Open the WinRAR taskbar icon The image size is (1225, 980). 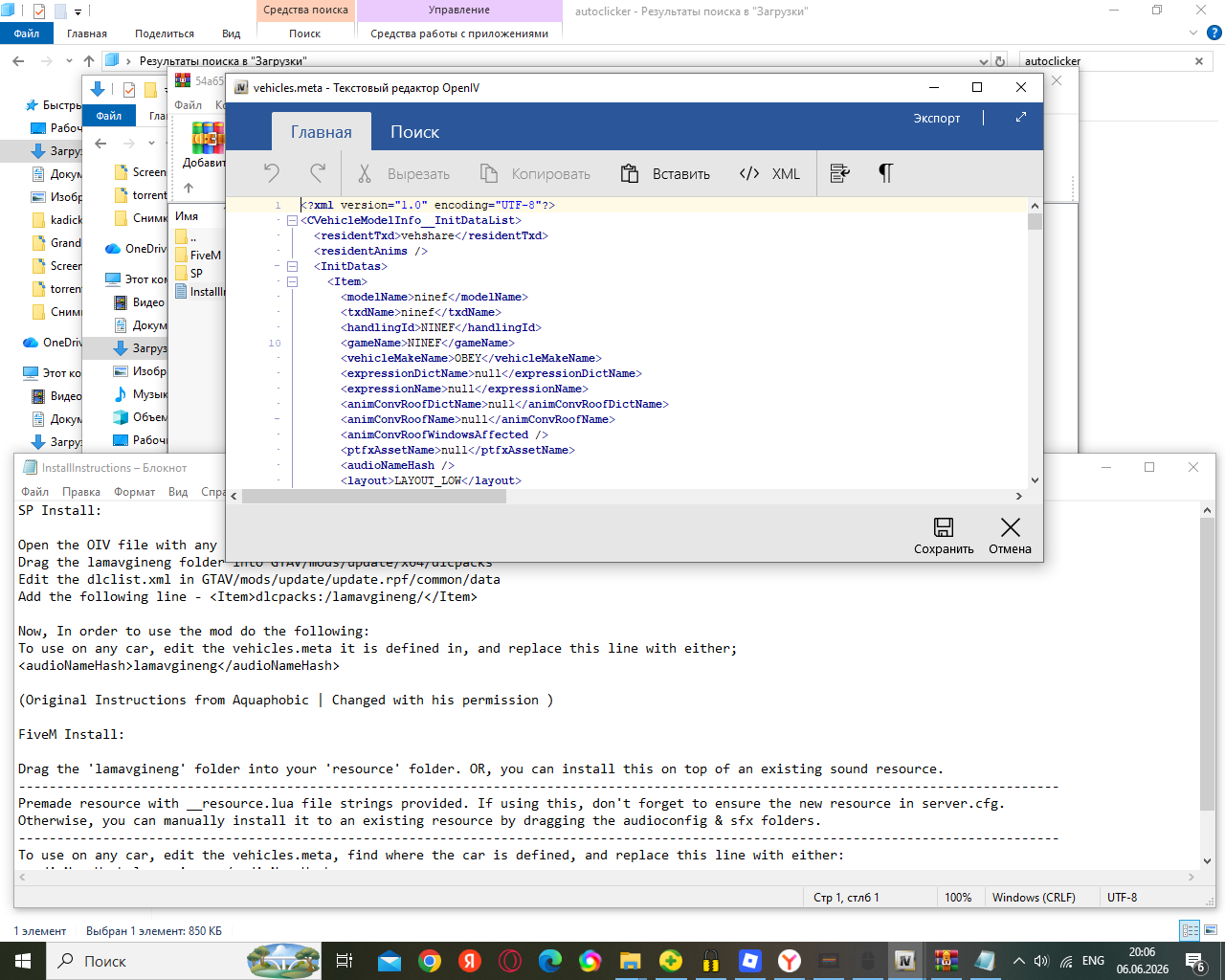[946, 961]
